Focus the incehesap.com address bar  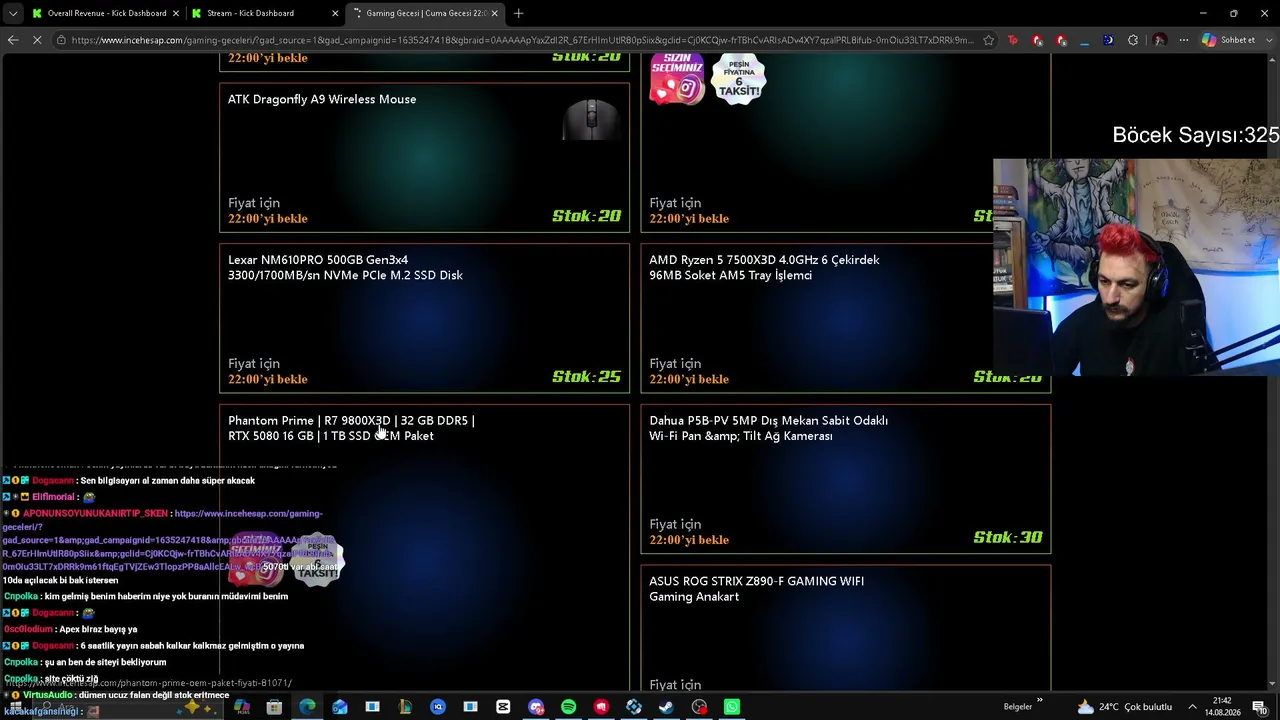tap(522, 40)
